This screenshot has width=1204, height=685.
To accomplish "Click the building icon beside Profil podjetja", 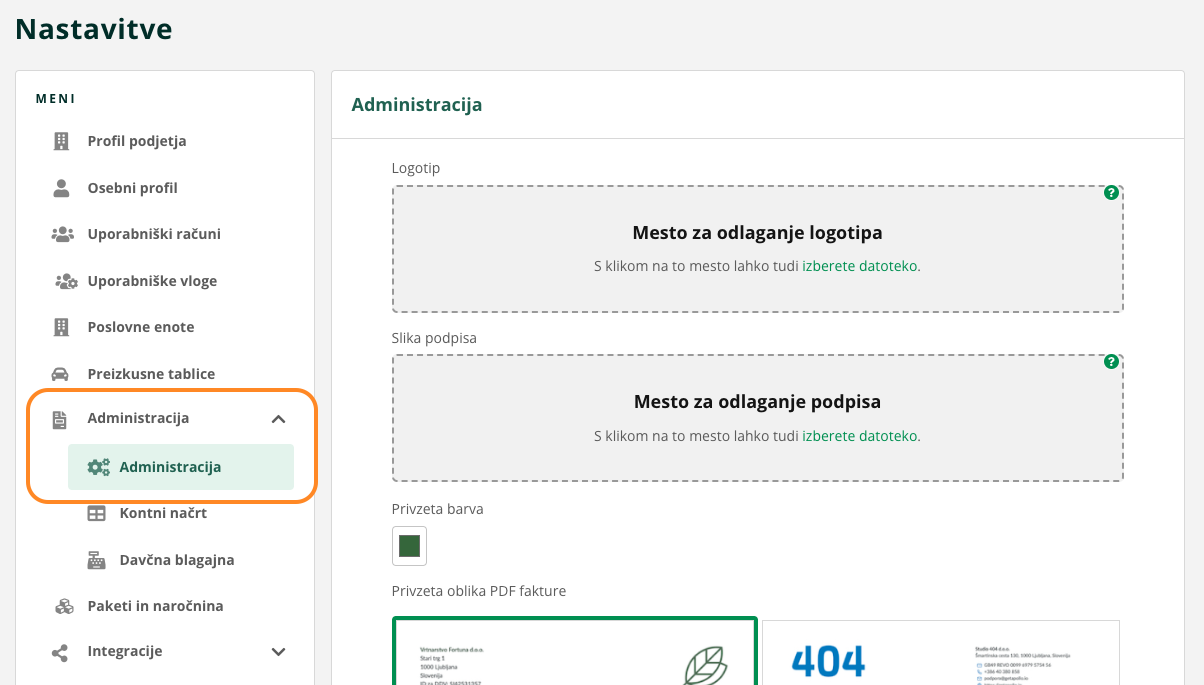I will (61, 141).
